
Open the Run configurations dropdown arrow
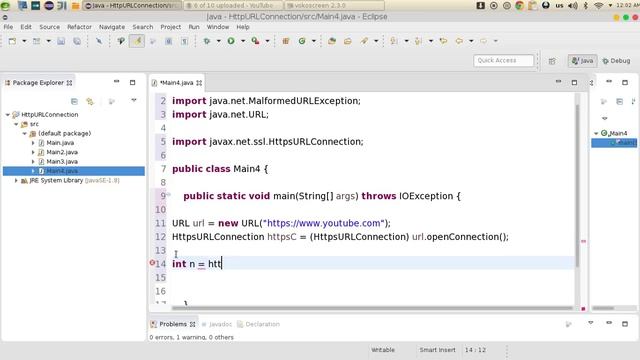(x=243, y=41)
